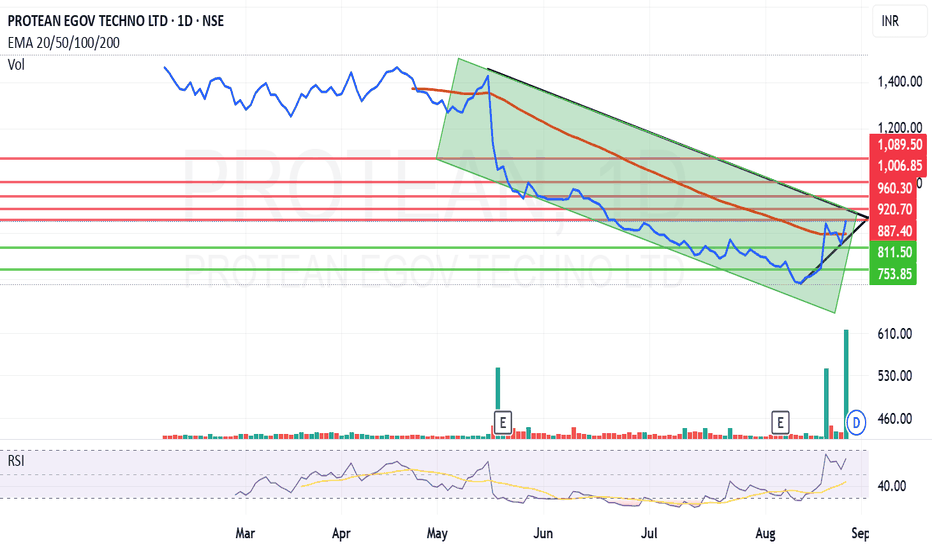The width and height of the screenshot is (932, 550).
Task: Click the 1,200.00 price axis label
Action: point(900,127)
